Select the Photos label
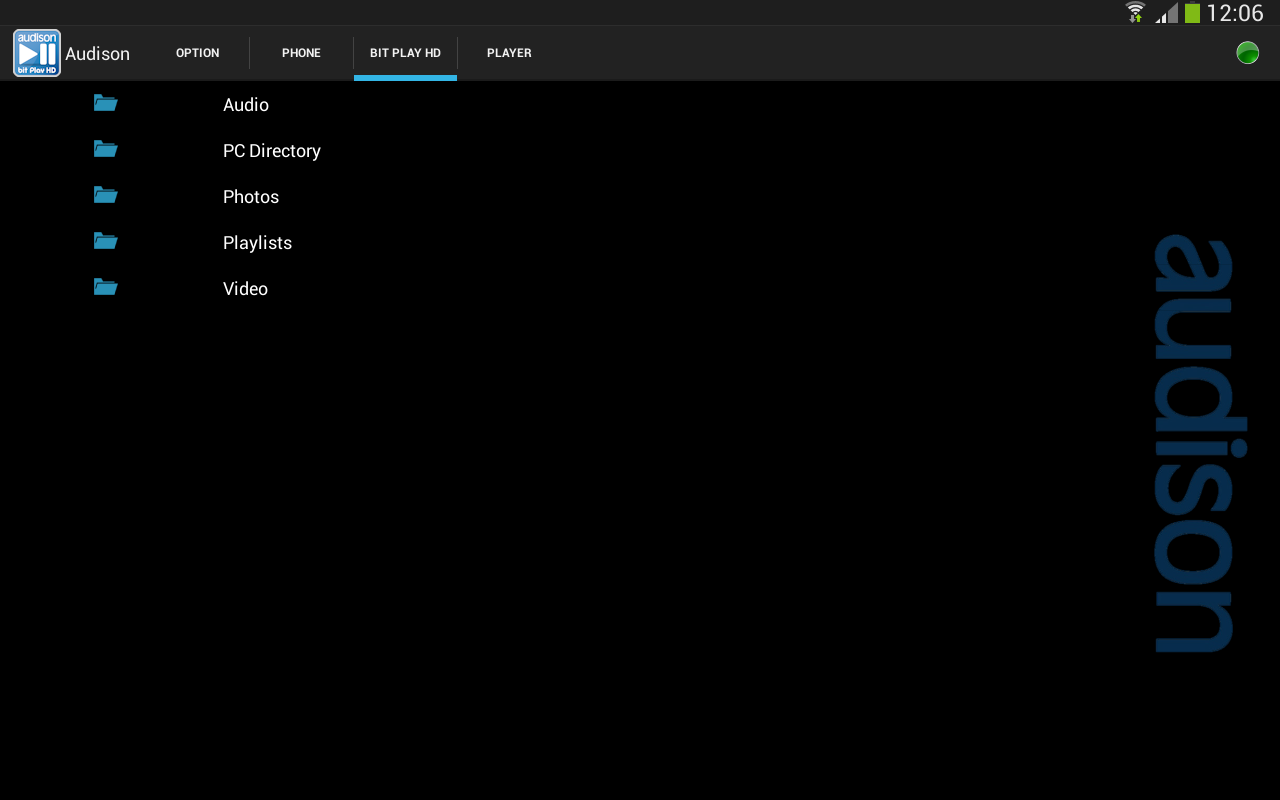Image resolution: width=1280 pixels, height=800 pixels. (x=251, y=197)
